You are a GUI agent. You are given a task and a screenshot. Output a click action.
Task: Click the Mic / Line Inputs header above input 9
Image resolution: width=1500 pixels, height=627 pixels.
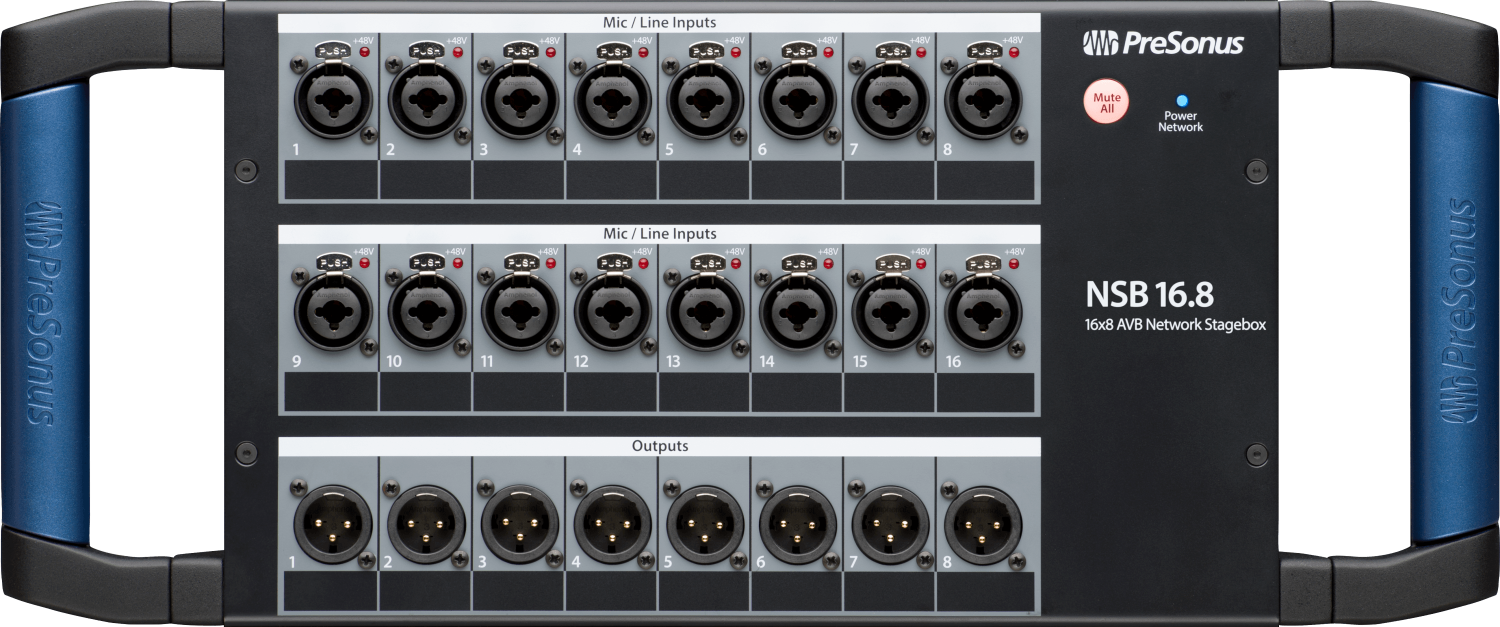659,233
